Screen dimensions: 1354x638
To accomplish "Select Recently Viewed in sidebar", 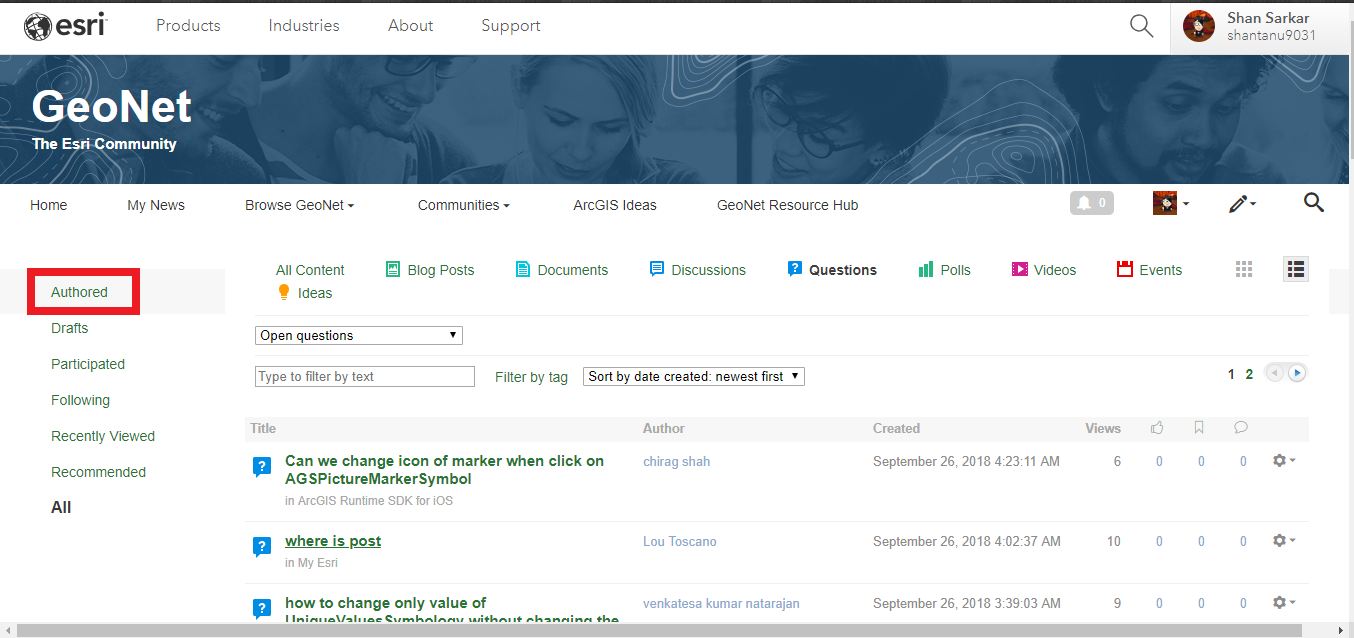I will click(x=103, y=436).
